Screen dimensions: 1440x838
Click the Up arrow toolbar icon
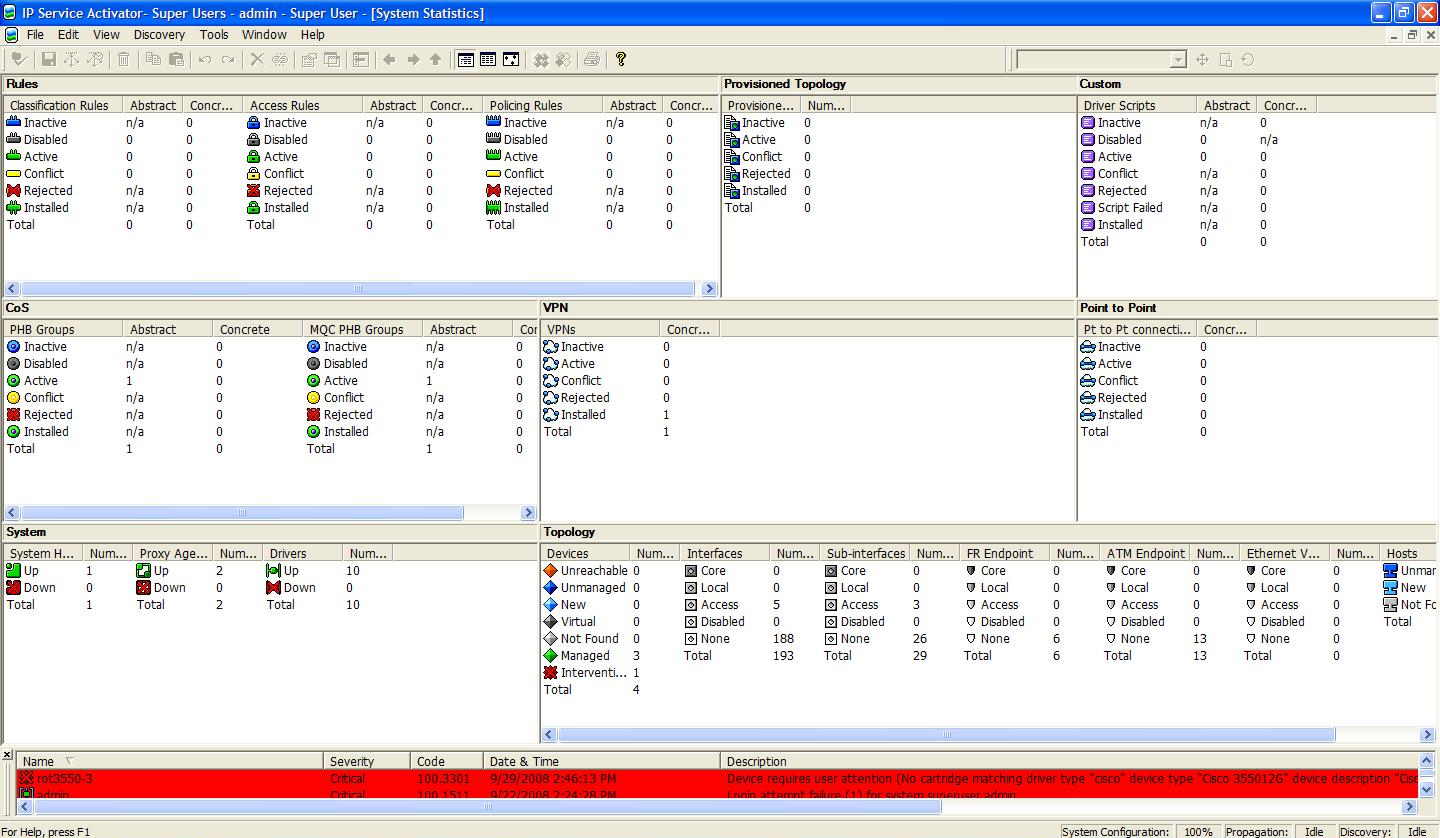435,60
